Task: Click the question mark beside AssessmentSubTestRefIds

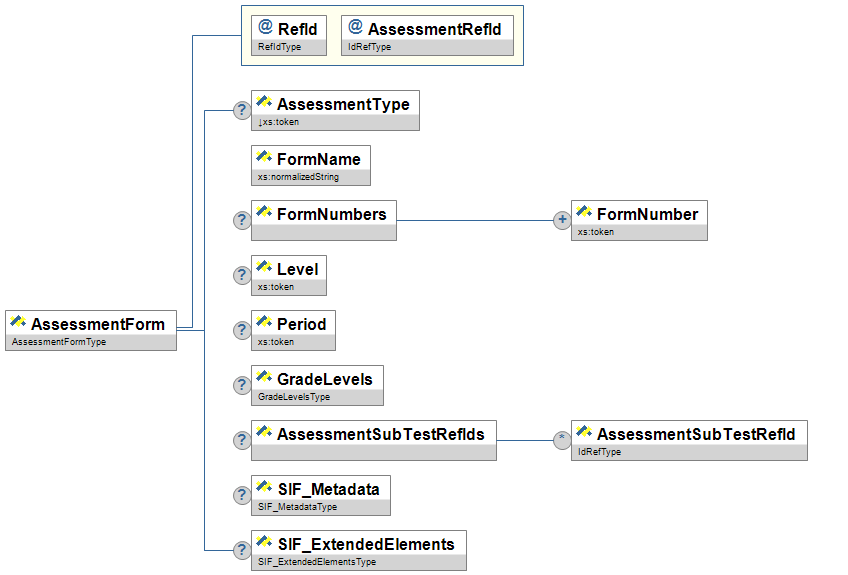Action: (x=241, y=441)
